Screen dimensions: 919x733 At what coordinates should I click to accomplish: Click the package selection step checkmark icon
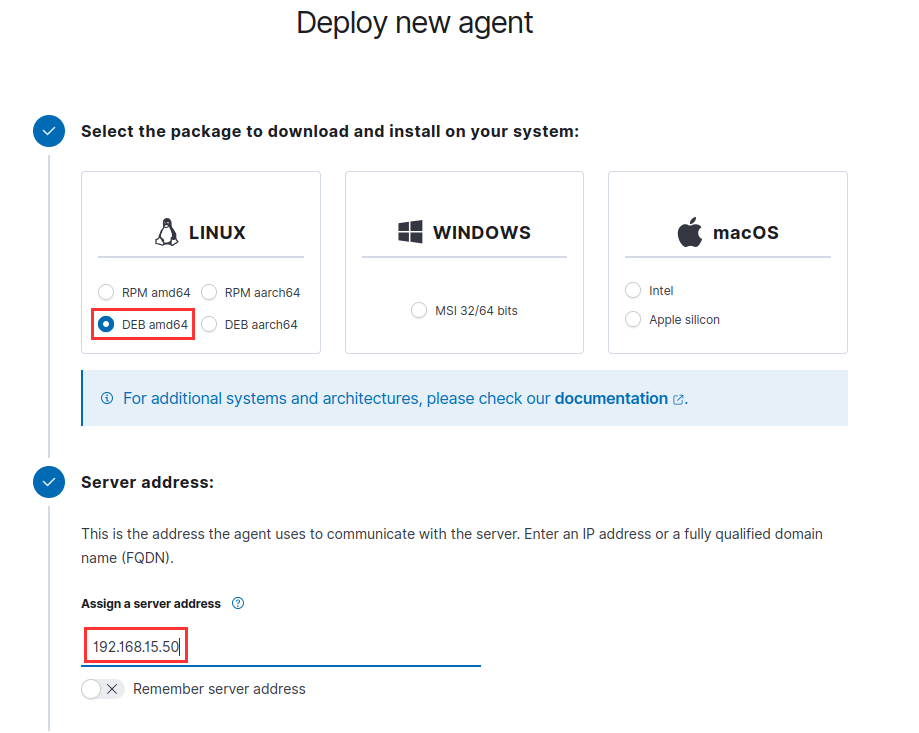49,132
